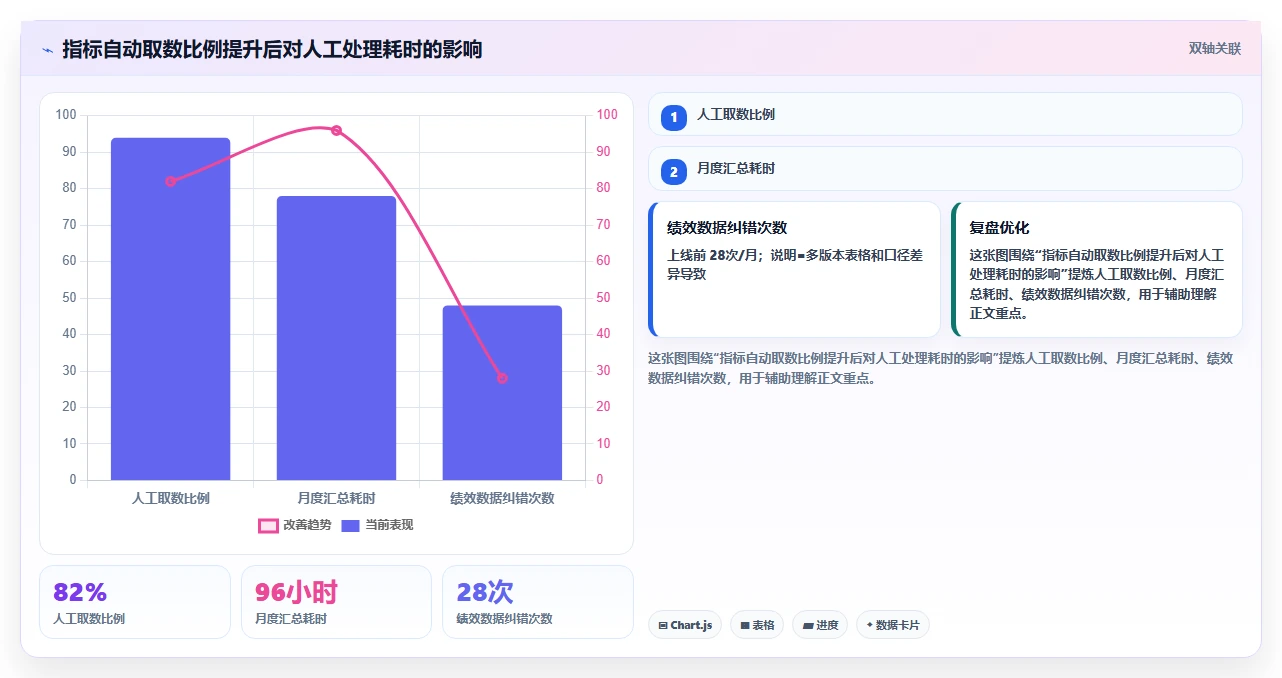The width and height of the screenshot is (1282, 678).
Task: Click the 月度汇总耗时 label under 96小时
Action: pos(291,619)
